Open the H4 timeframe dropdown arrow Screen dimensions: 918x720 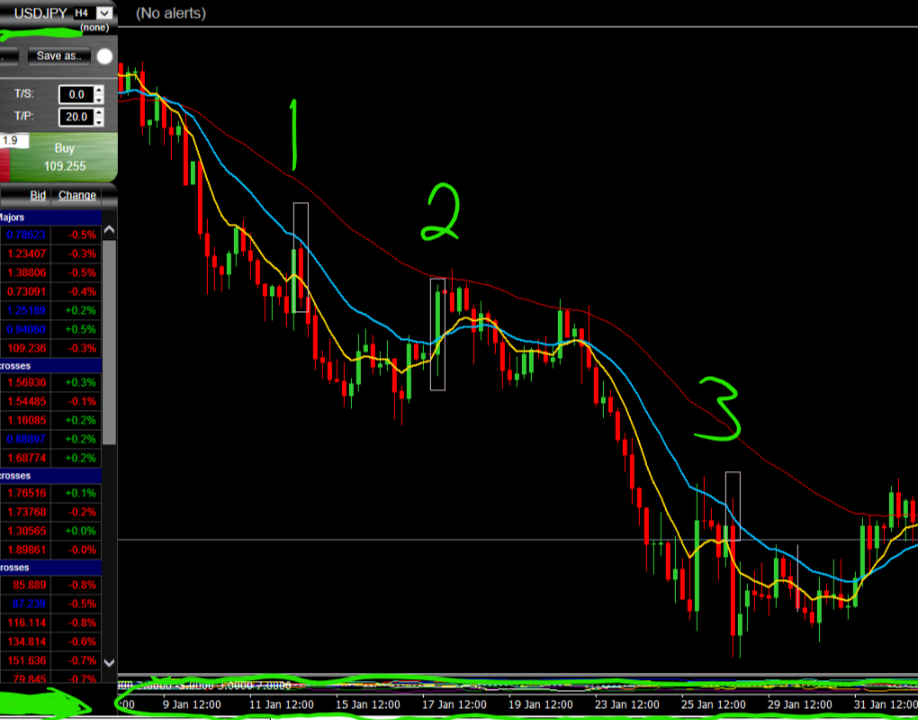click(x=105, y=13)
